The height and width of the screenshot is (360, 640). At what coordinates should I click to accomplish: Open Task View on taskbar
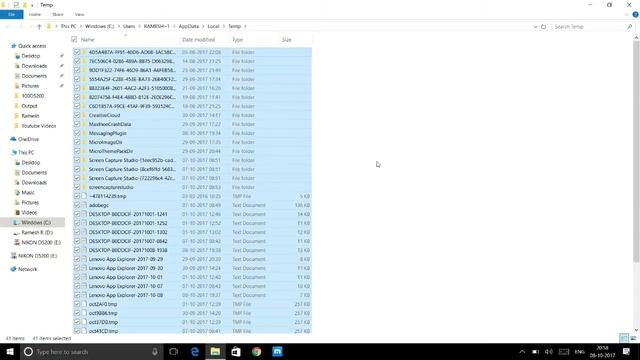(x=173, y=352)
